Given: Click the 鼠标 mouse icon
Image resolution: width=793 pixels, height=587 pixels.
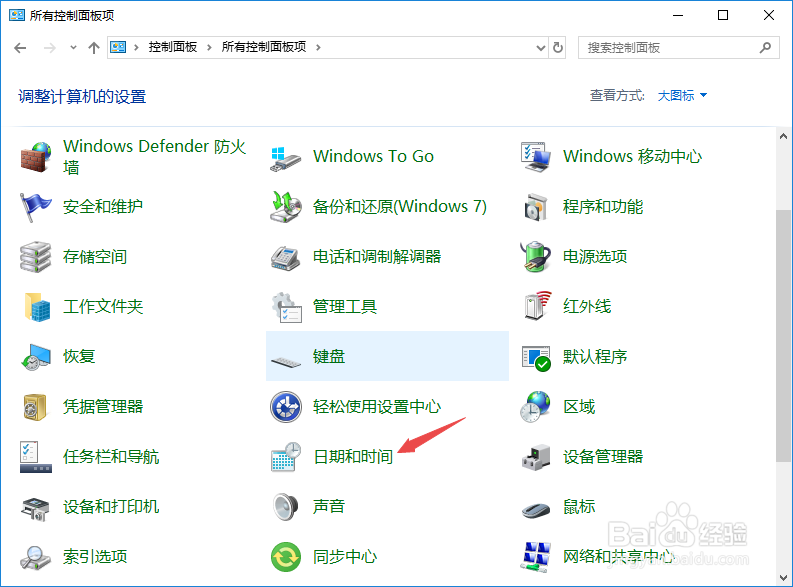Looking at the screenshot, I should [x=536, y=510].
